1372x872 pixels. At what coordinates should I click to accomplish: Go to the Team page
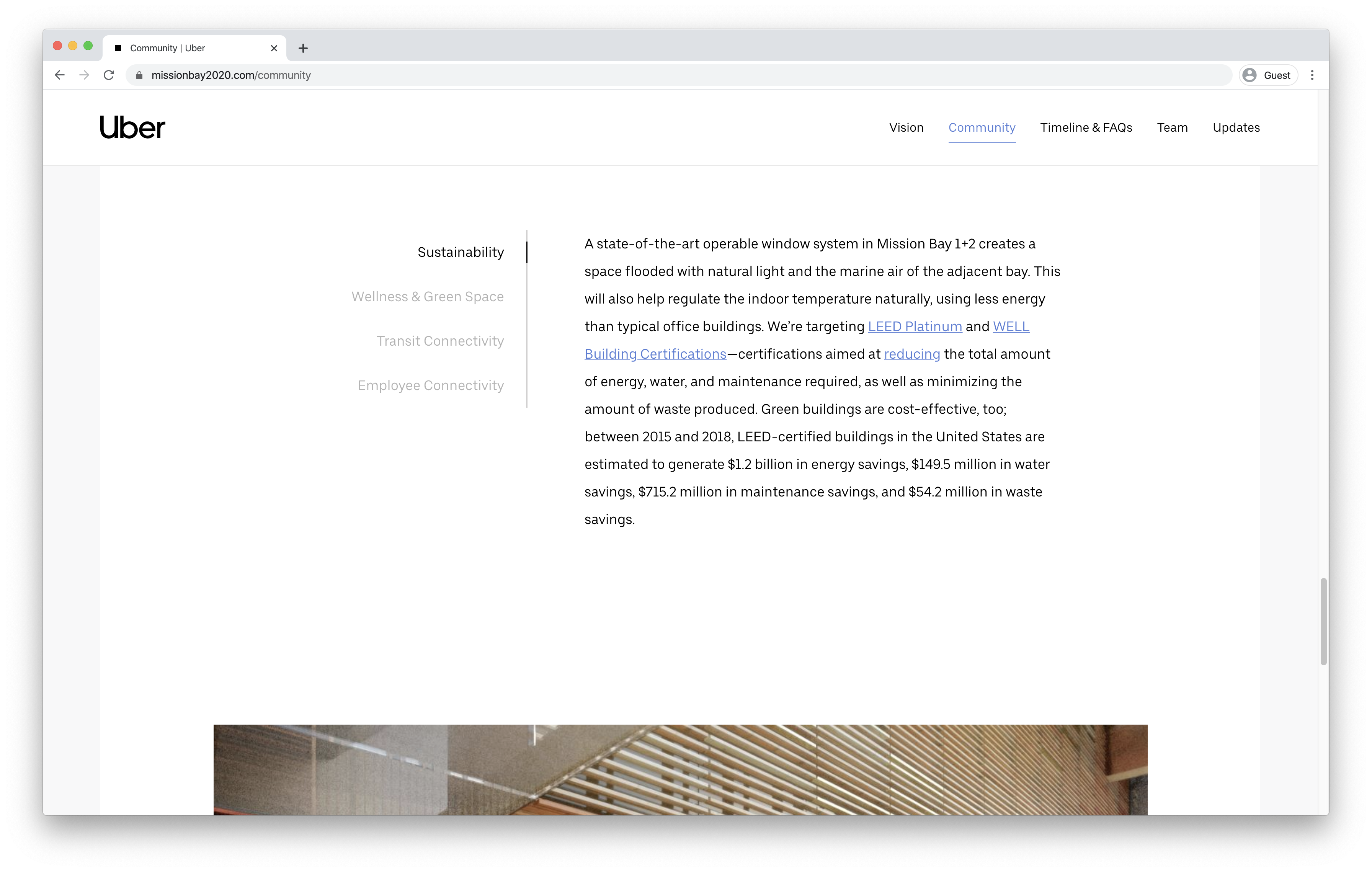pos(1172,127)
